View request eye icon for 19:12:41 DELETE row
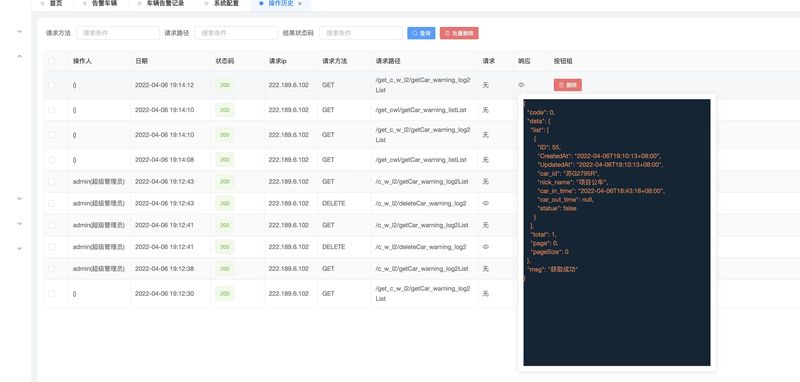Viewport: 800px width, 382px height. click(485, 247)
